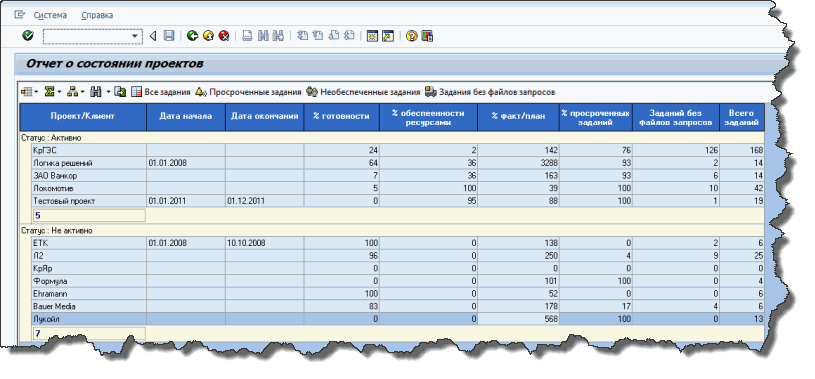Click the Export/copy icon in ALV toolbar

click(x=120, y=92)
